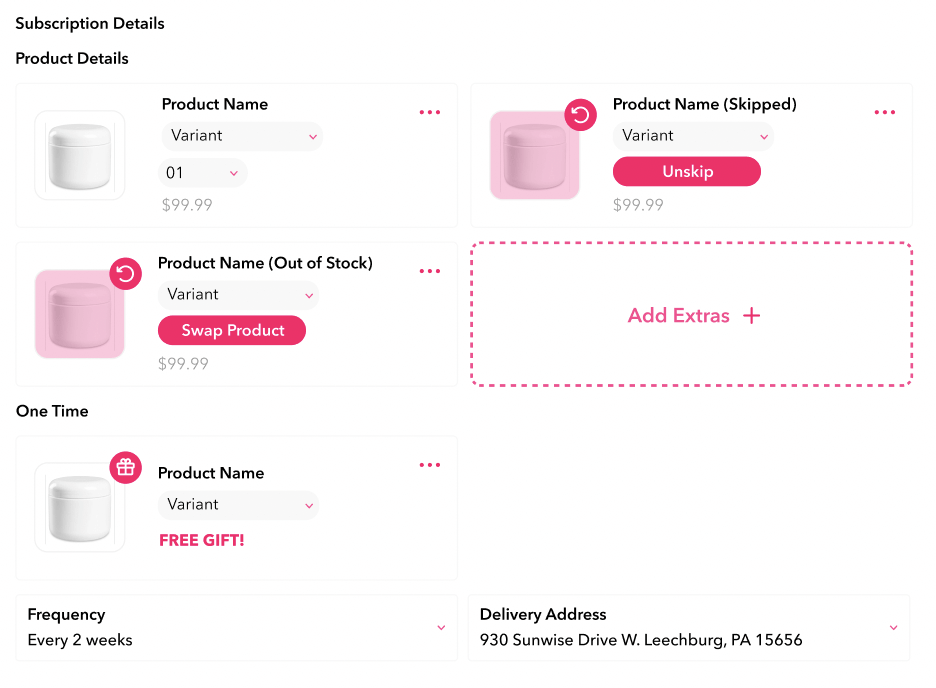Viewport: 936px width, 688px height.
Task: Open the Variant selector for the out-of-stock product
Action: click(238, 295)
